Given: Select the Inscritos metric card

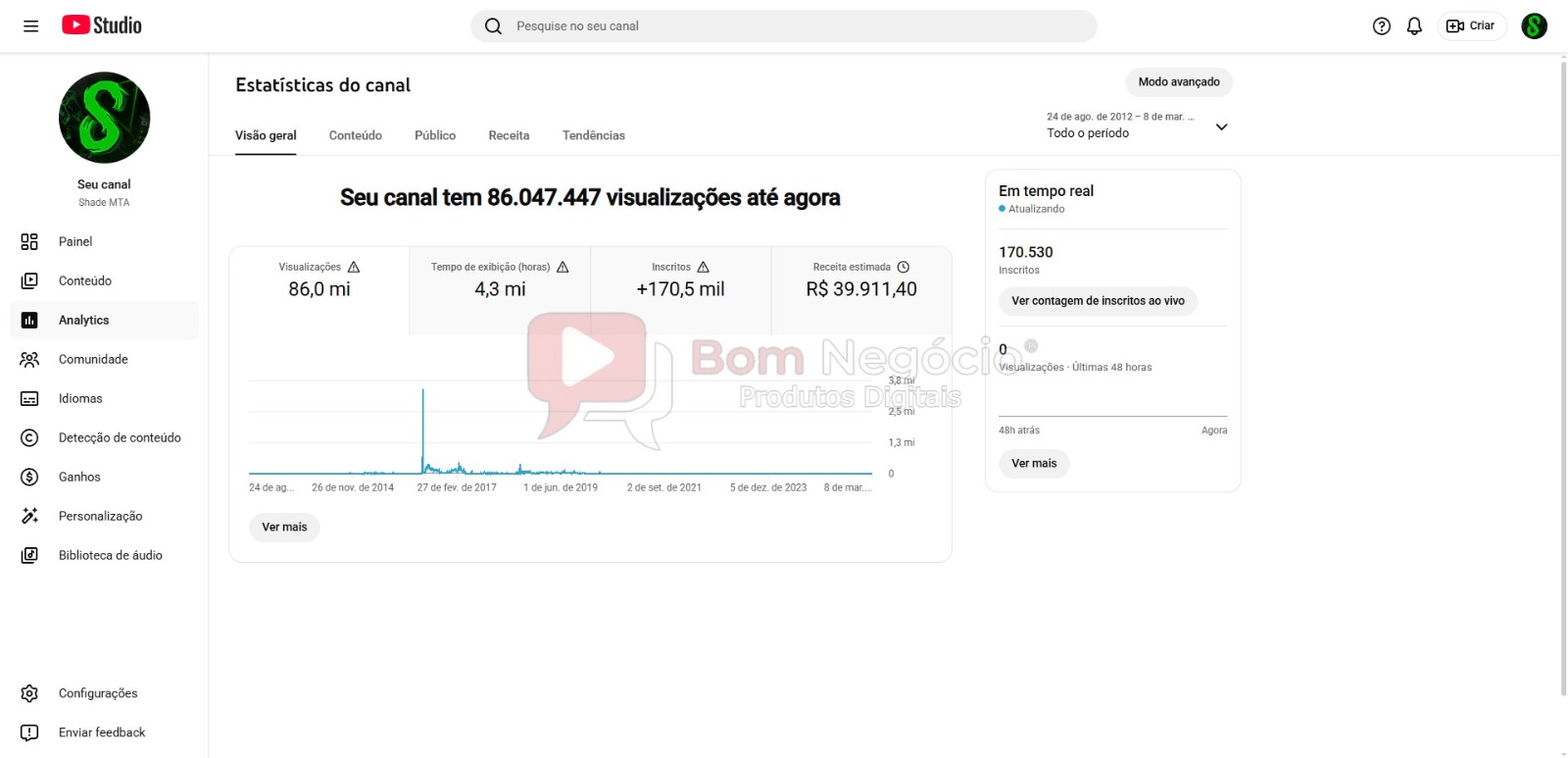Looking at the screenshot, I should [x=680, y=279].
